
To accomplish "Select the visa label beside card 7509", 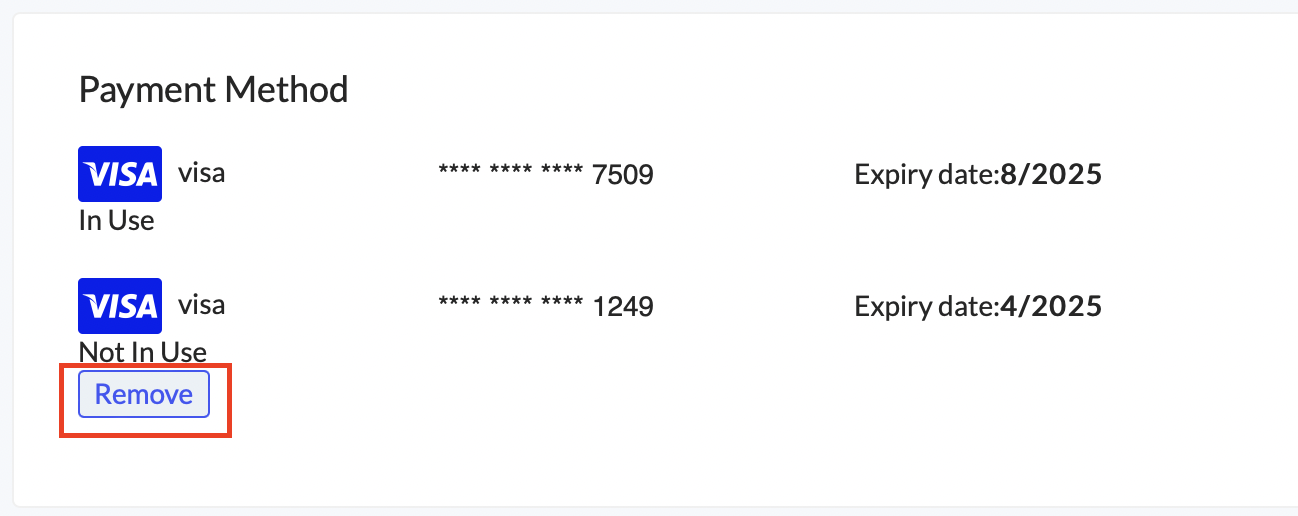I will point(201,173).
